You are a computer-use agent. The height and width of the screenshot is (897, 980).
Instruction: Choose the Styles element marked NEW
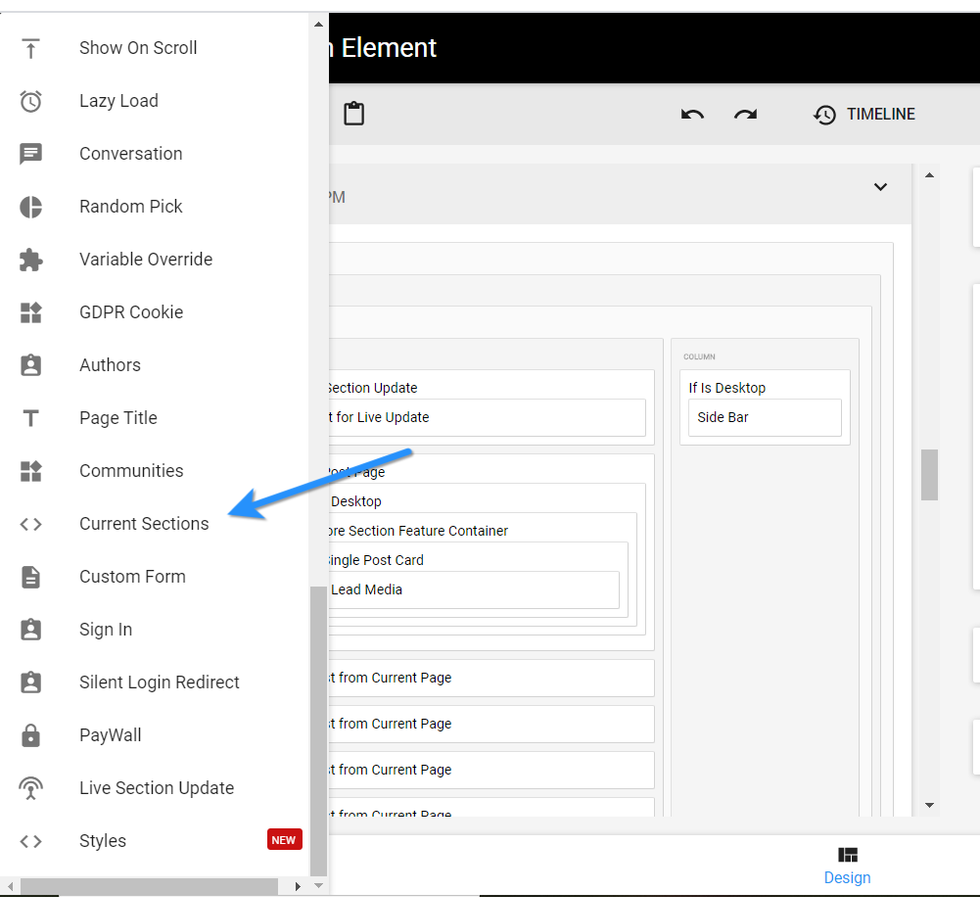[103, 841]
